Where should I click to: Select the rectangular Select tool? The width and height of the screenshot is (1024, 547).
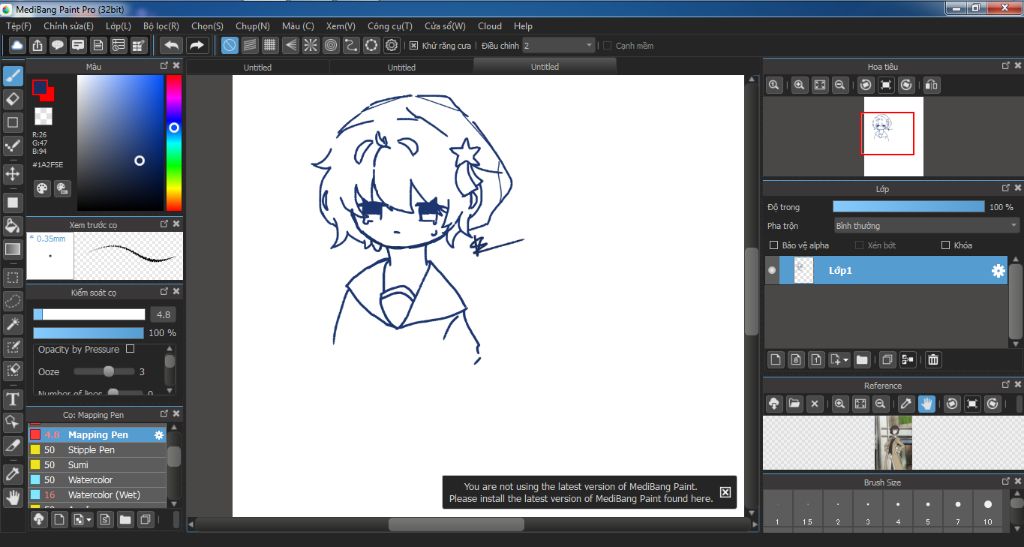pos(12,277)
